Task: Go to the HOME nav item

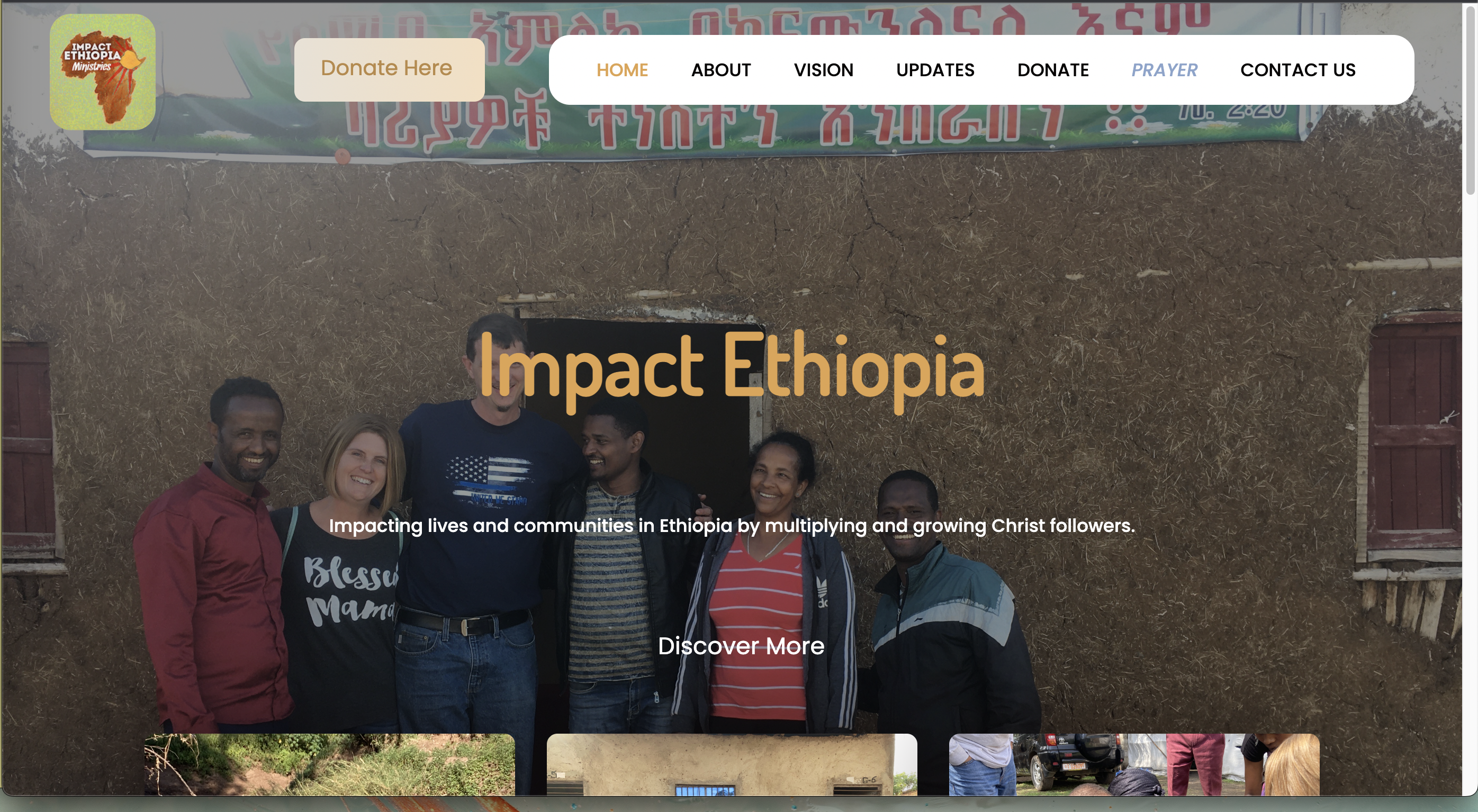Action: [x=622, y=70]
